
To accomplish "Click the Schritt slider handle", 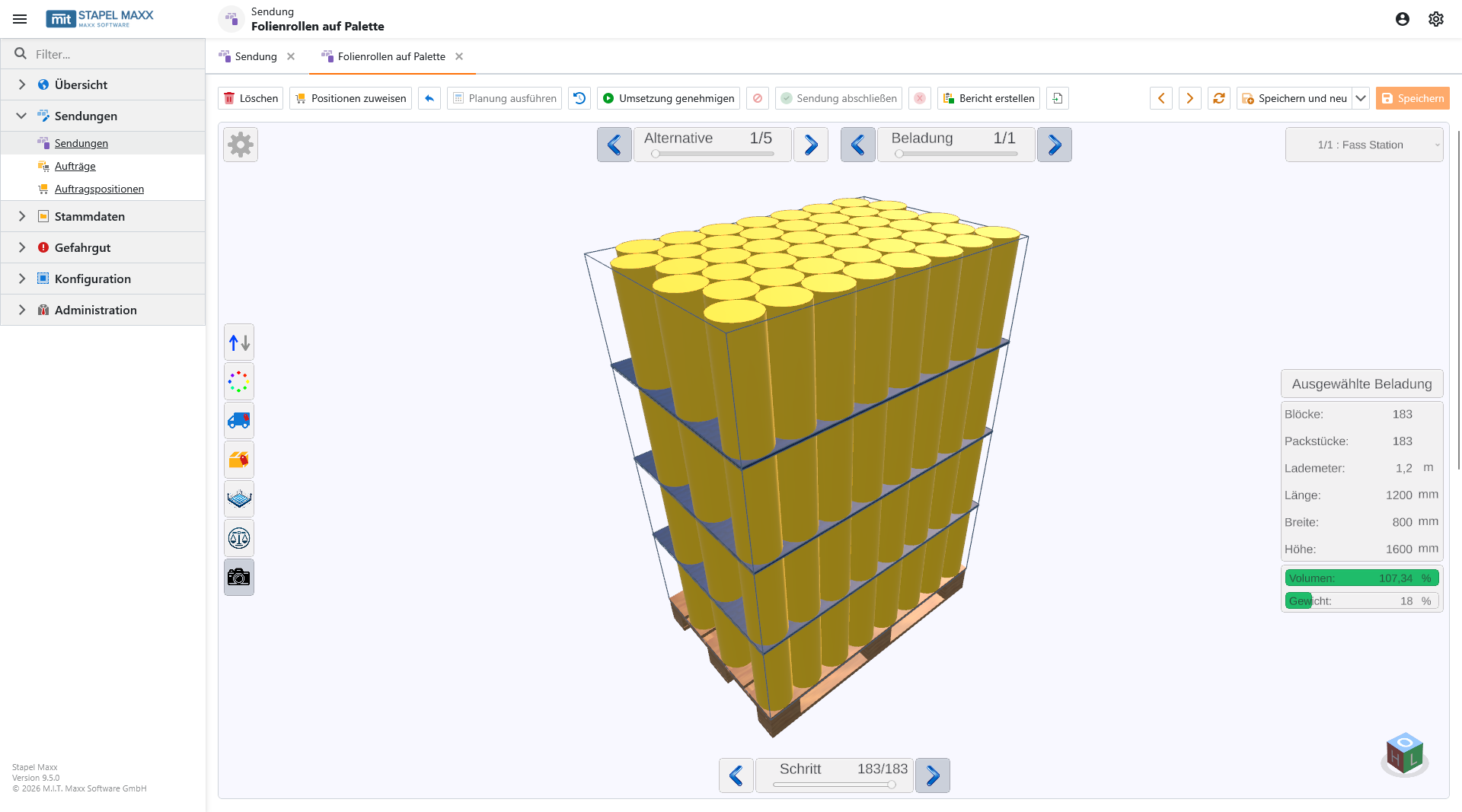I will [892, 785].
